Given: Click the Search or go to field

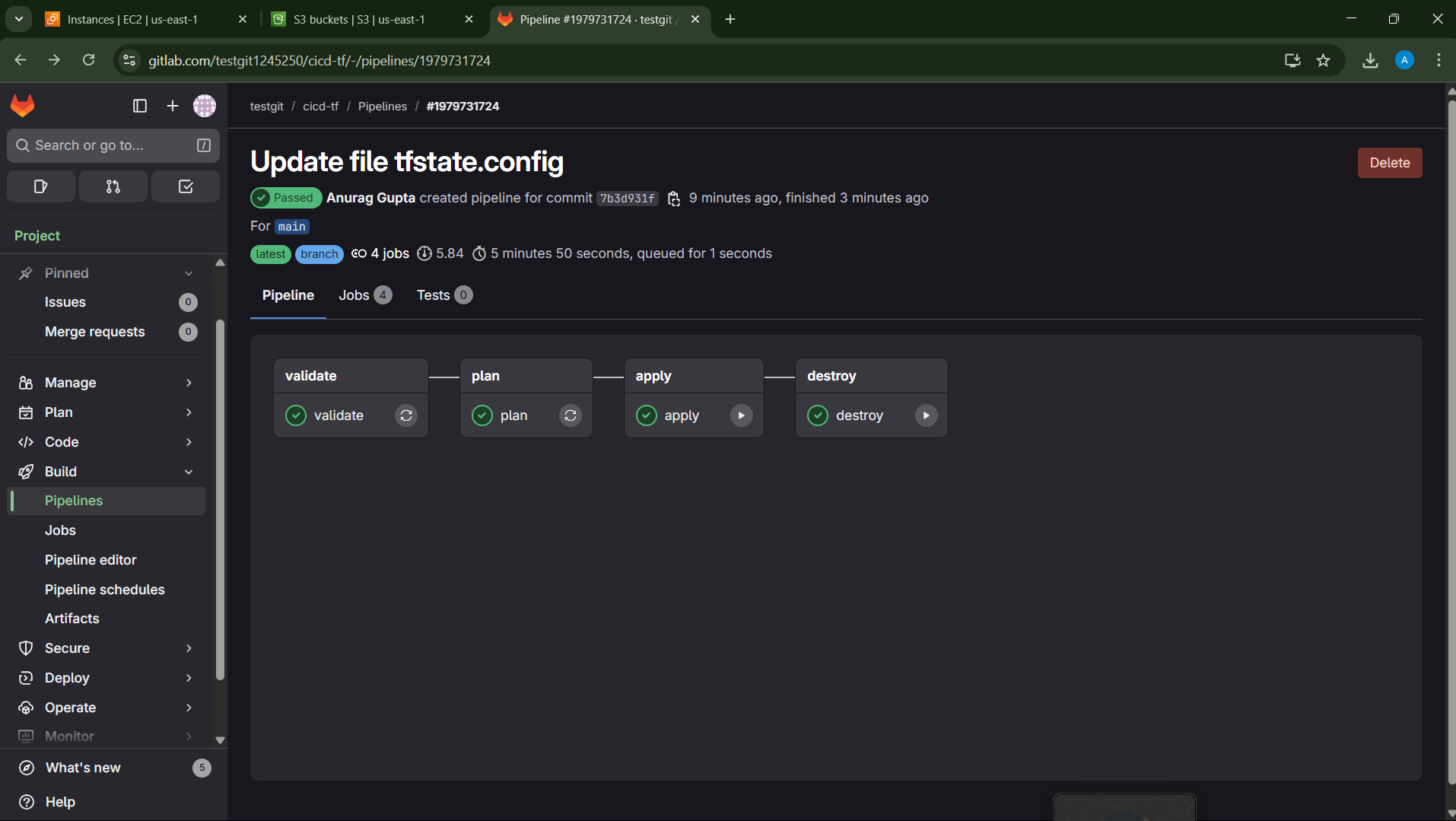Looking at the screenshot, I should pyautogui.click(x=113, y=145).
